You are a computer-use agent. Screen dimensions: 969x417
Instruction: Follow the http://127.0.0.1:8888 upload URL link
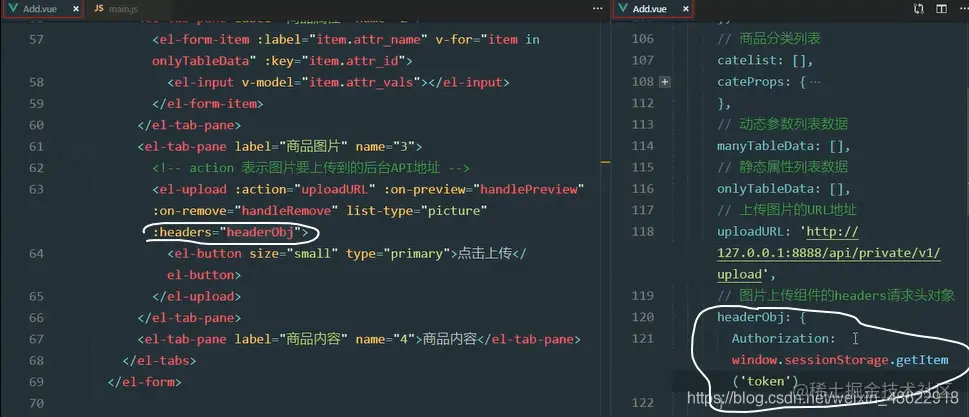click(x=831, y=253)
